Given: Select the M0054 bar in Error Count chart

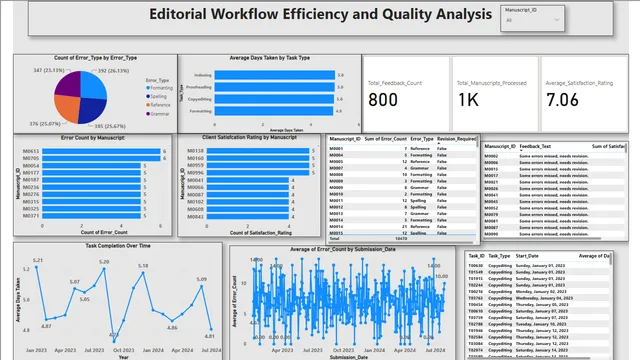Looking at the screenshot, I should pos(91,165).
